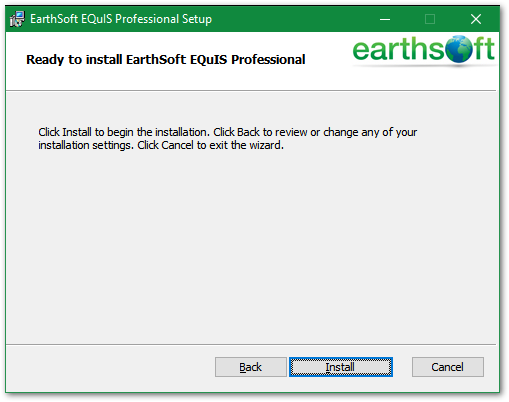This screenshot has height=402, width=509.
Task: Exit the wizard using the Cancel button
Action: point(448,367)
